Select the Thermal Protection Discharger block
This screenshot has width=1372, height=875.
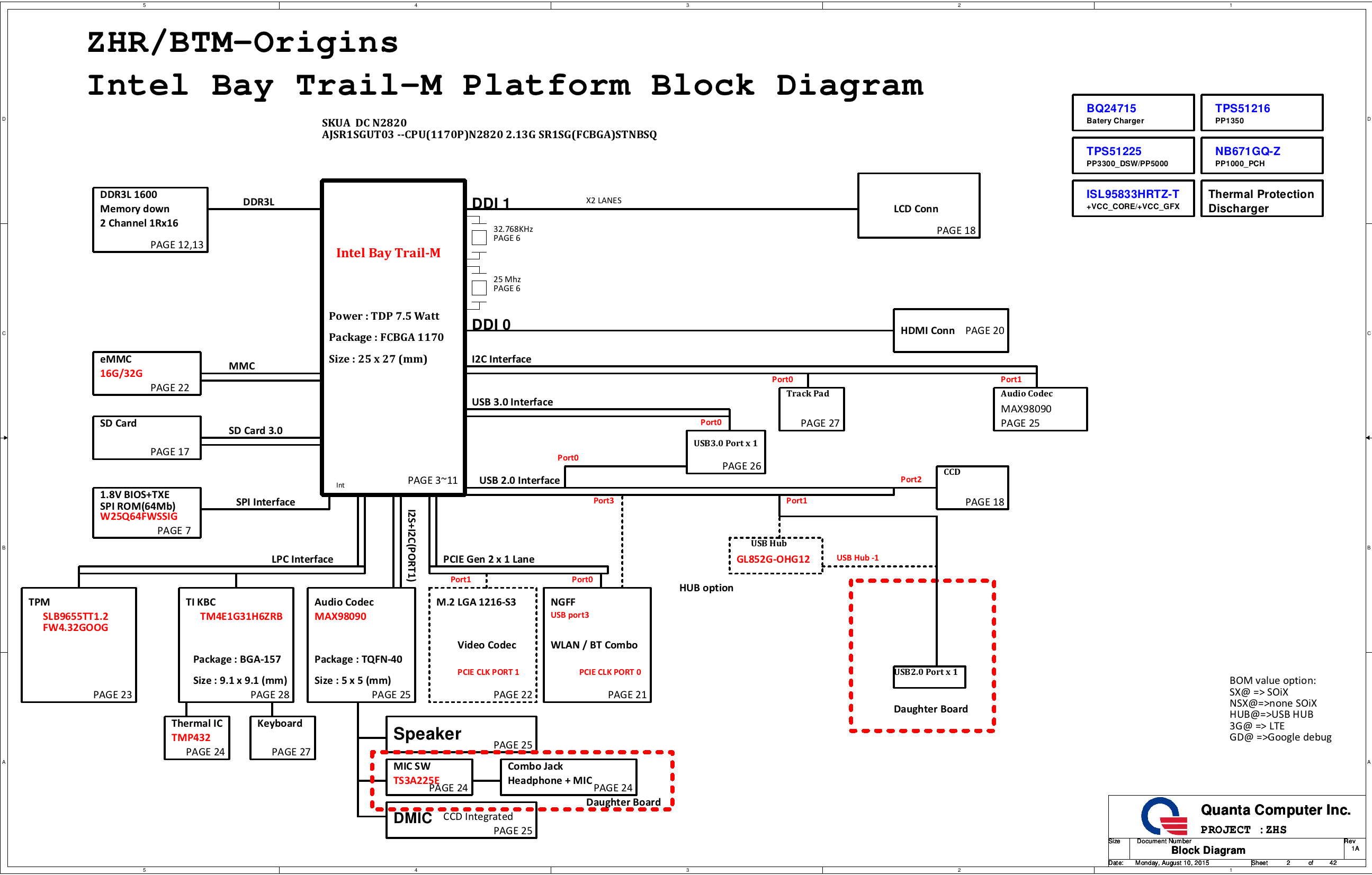point(1261,199)
